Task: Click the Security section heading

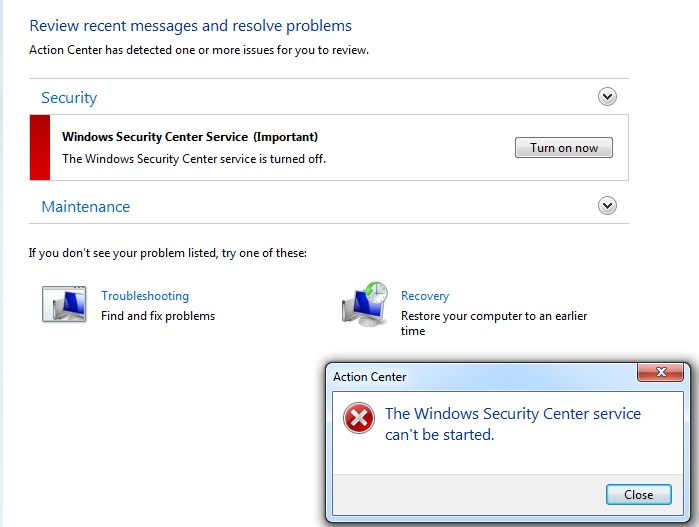Action: [69, 98]
